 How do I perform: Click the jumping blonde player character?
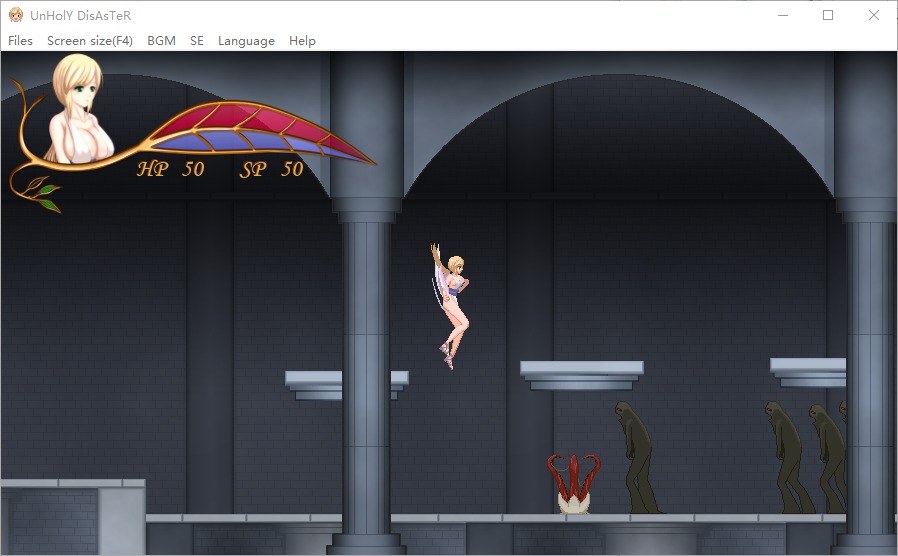450,300
